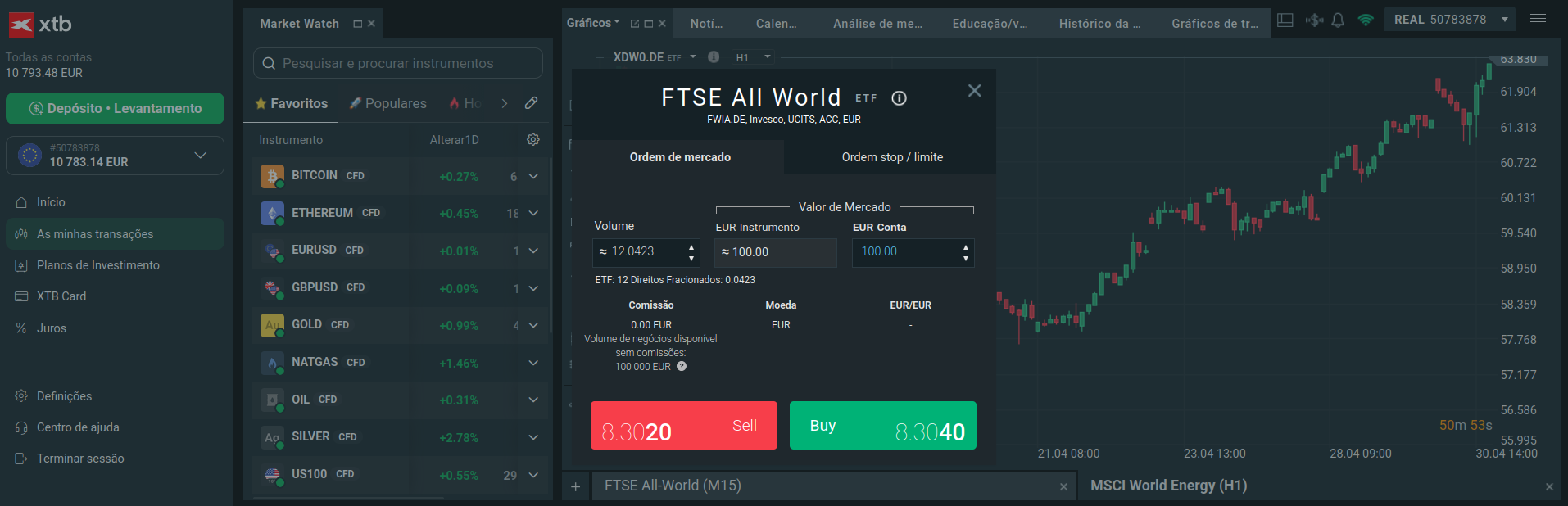The height and width of the screenshot is (506, 1568).
Task: Switch to Ordem de mercado tab
Action: (x=678, y=157)
